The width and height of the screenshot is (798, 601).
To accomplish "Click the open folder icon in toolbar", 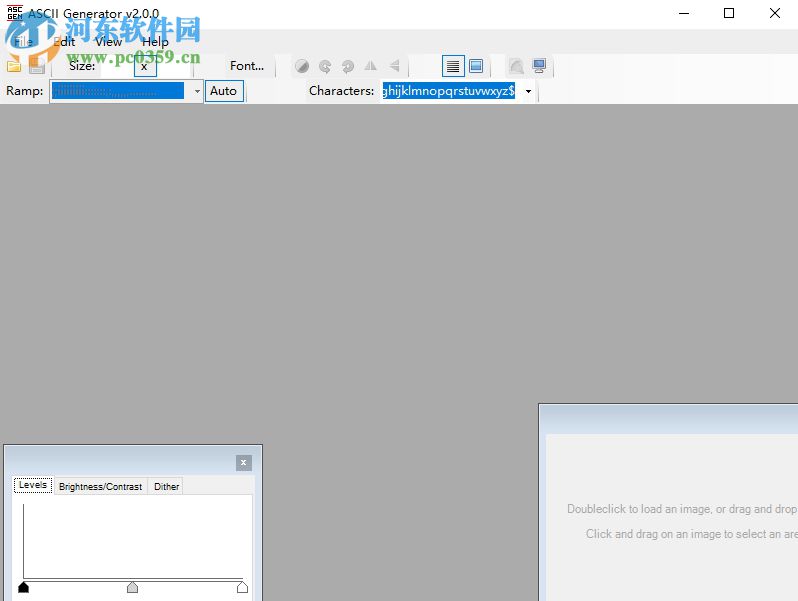I will [14, 66].
